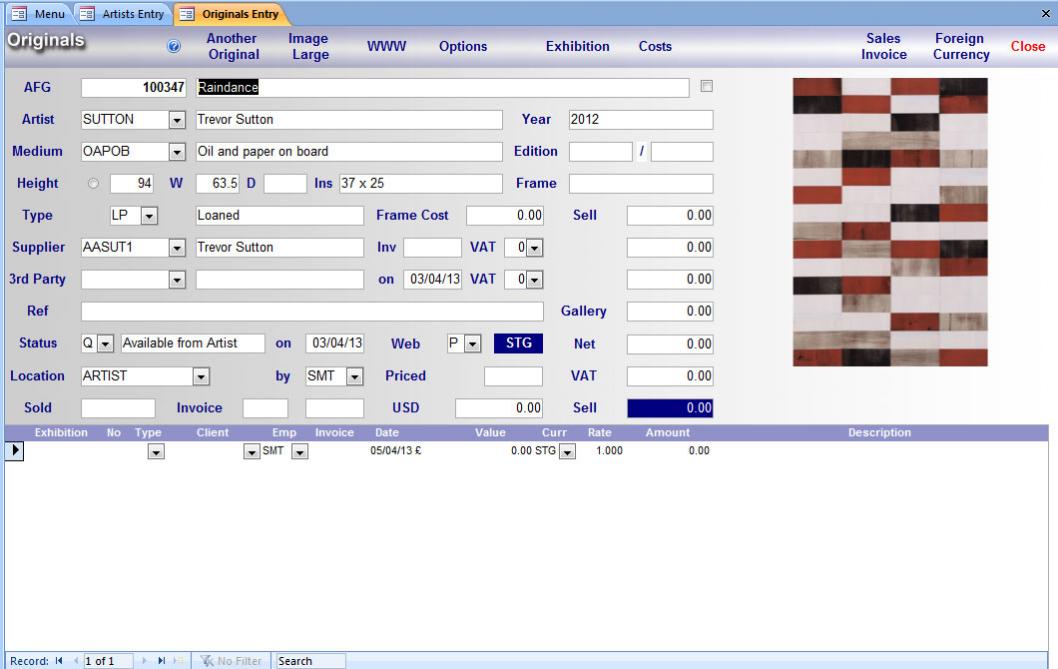Click the blue help question mark icon
1058x669 pixels.
click(171, 47)
